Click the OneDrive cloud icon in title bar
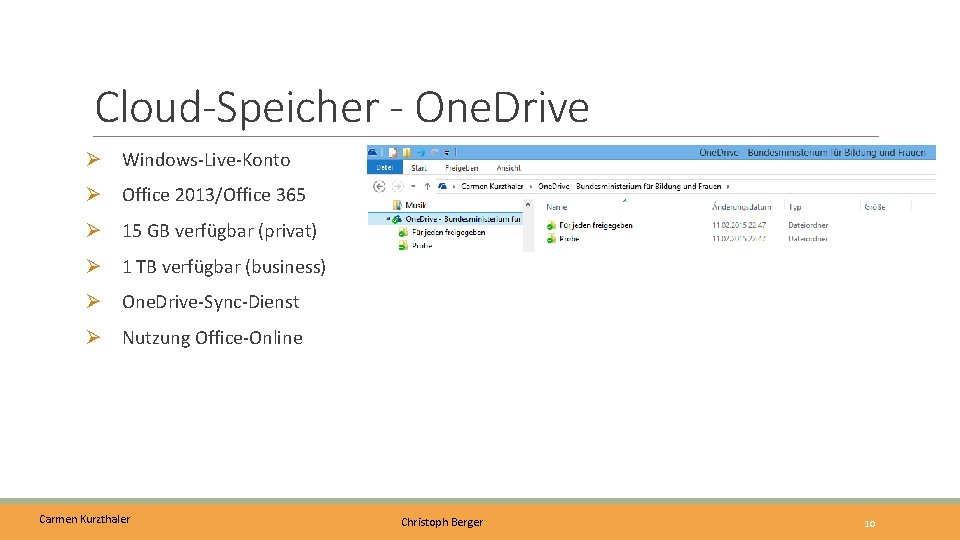960x540 pixels. tap(373, 152)
